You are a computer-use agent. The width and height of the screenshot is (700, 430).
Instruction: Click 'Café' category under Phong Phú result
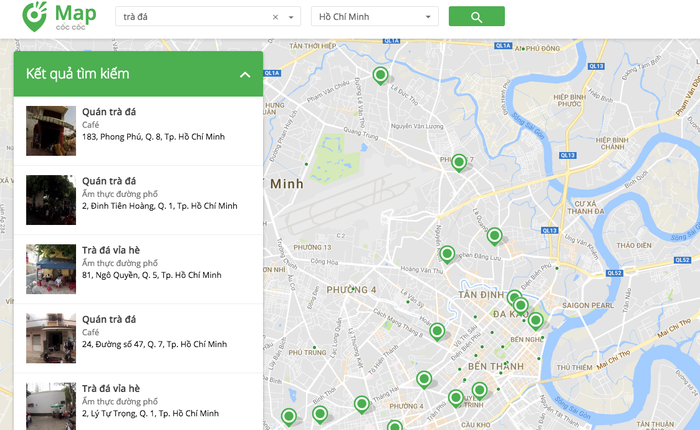(91, 125)
